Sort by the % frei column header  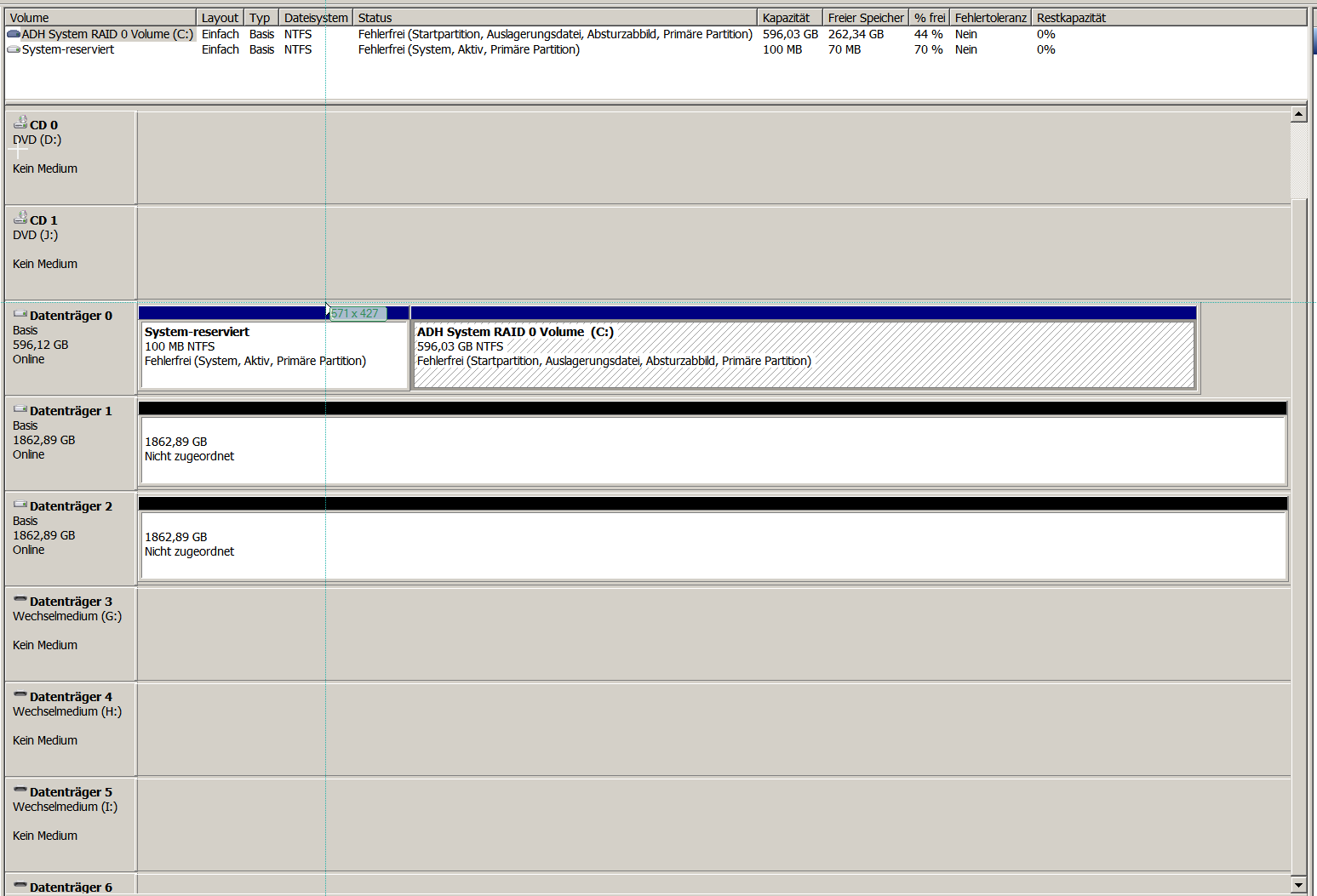pos(930,17)
